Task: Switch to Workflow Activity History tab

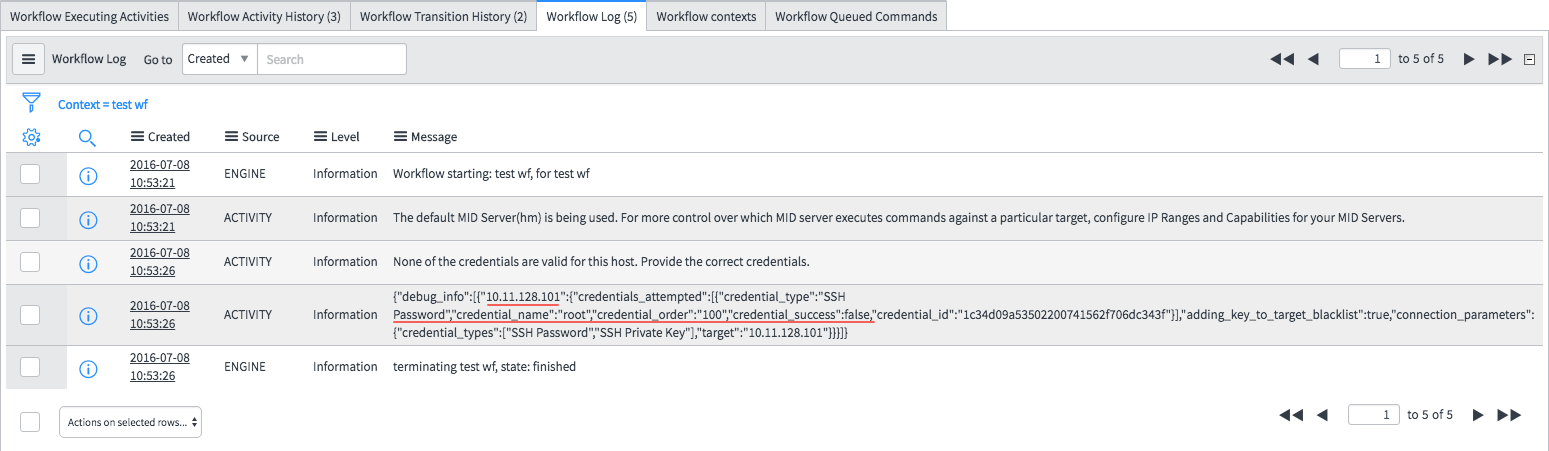Action: tap(264, 16)
